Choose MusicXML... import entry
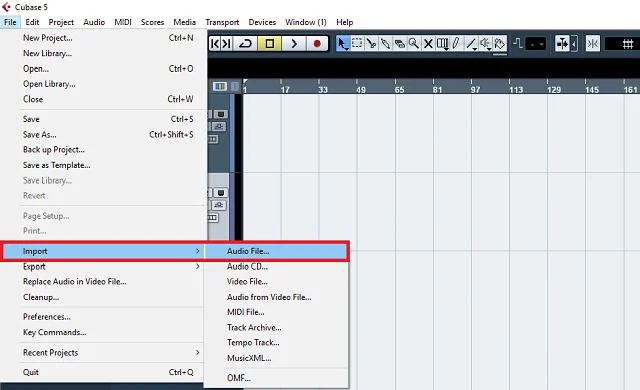640x390 pixels. point(276,358)
